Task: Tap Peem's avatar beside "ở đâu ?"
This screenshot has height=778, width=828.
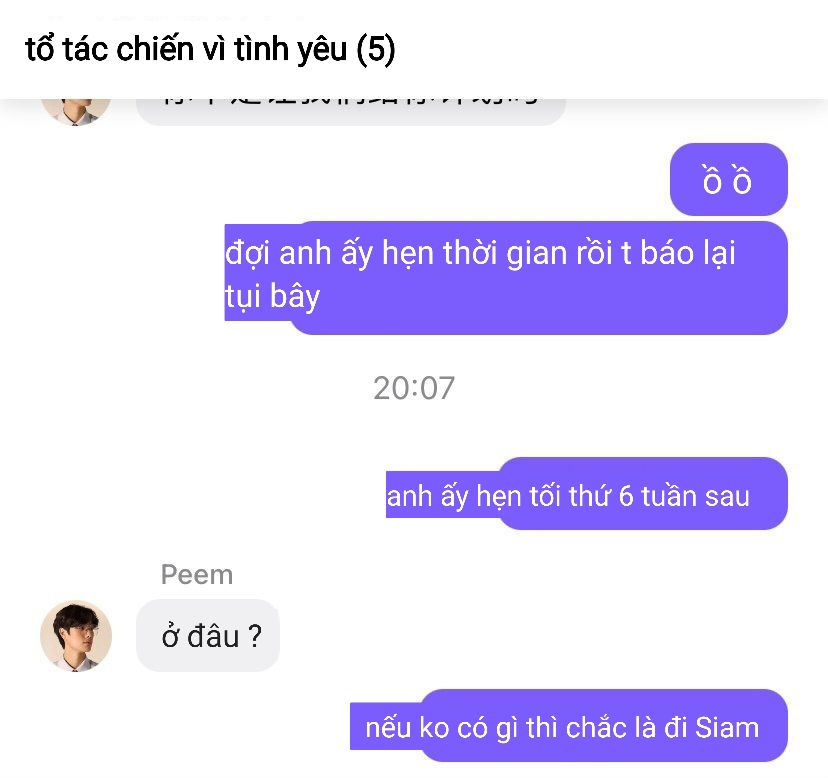Action: pyautogui.click(x=76, y=635)
